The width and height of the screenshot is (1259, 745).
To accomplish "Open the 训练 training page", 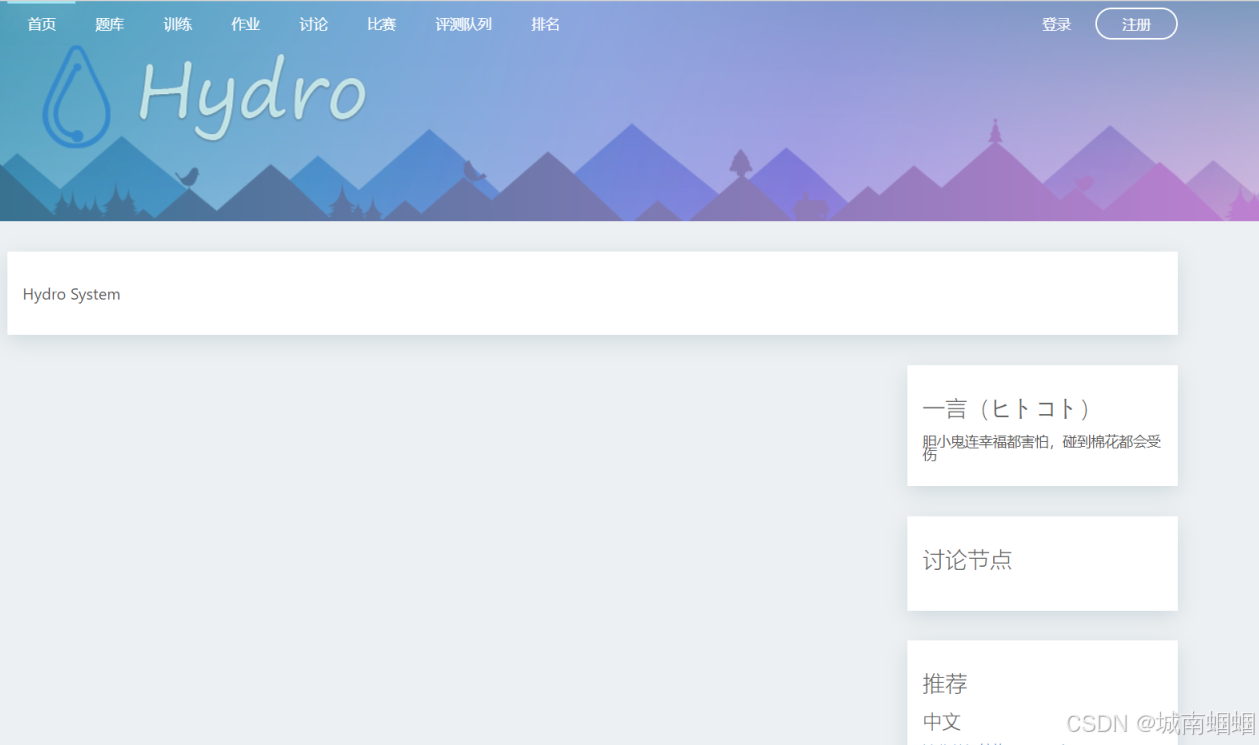I will click(x=178, y=24).
